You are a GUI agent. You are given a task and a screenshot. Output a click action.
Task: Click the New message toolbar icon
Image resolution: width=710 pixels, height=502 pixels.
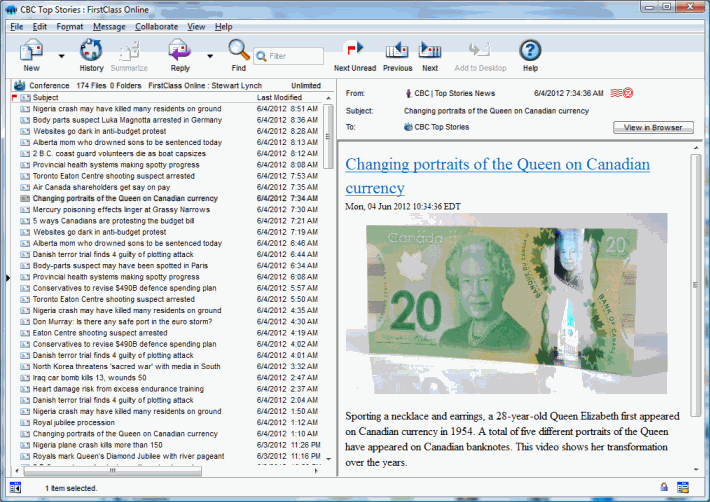(x=31, y=50)
